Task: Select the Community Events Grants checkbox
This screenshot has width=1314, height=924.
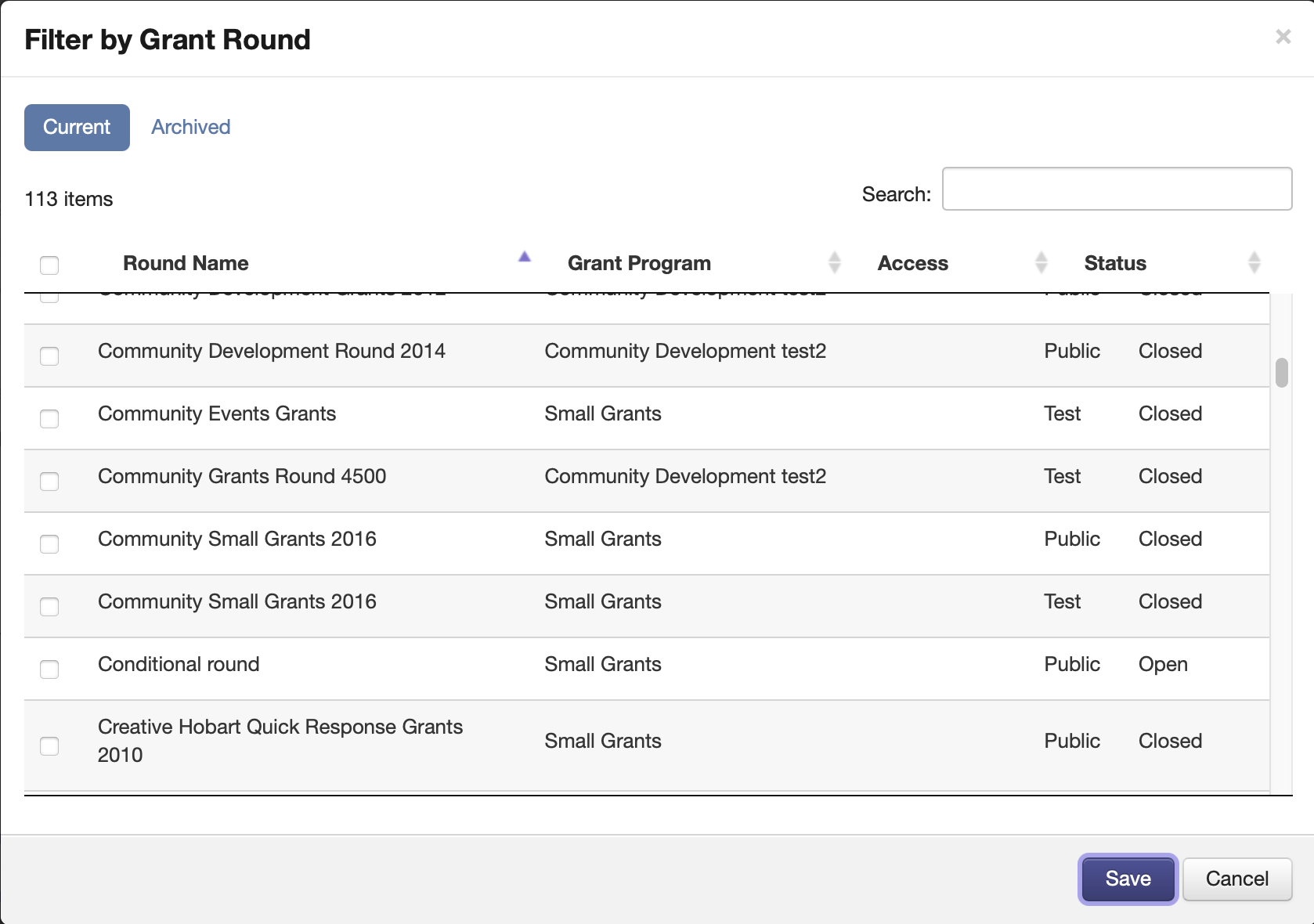Action: 49,419
